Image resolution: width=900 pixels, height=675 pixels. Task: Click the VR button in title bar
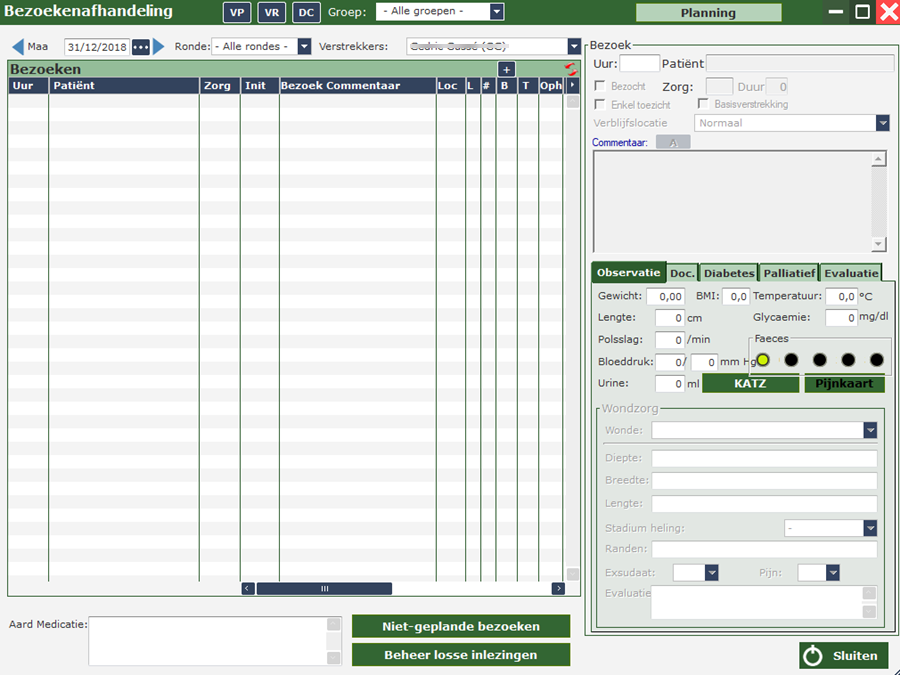coord(271,13)
